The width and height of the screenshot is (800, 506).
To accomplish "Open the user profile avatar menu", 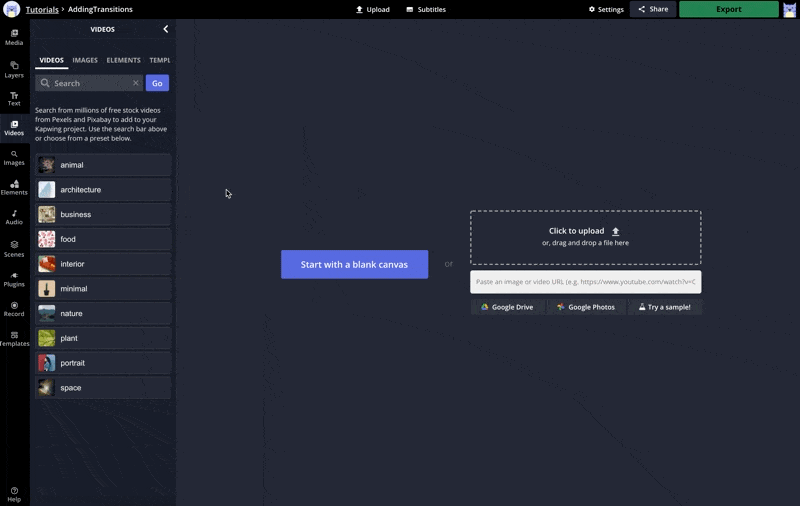I will pos(789,9).
